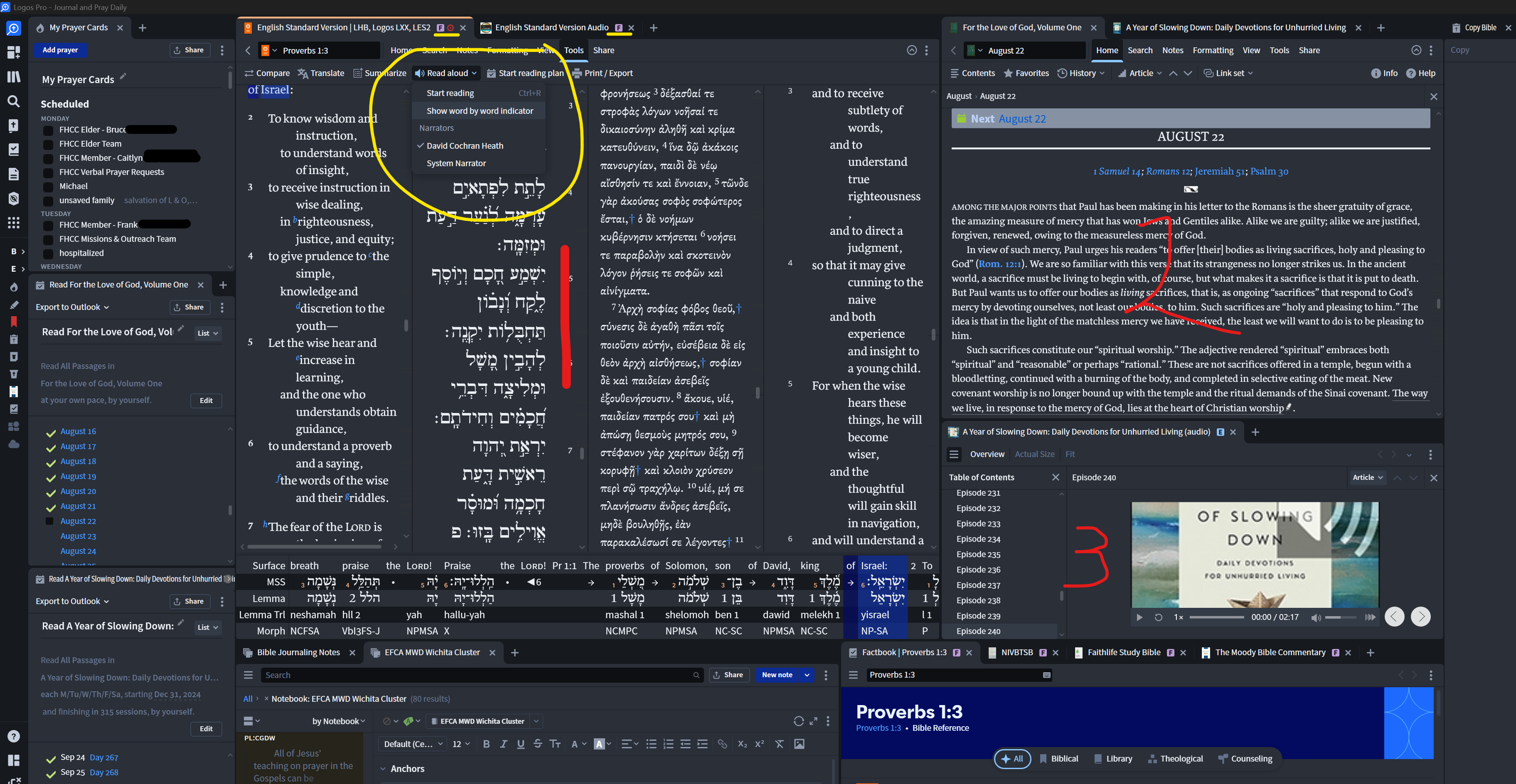Image resolution: width=1516 pixels, height=784 pixels.
Task: Open the Info button in devotional panel
Action: (x=1384, y=74)
